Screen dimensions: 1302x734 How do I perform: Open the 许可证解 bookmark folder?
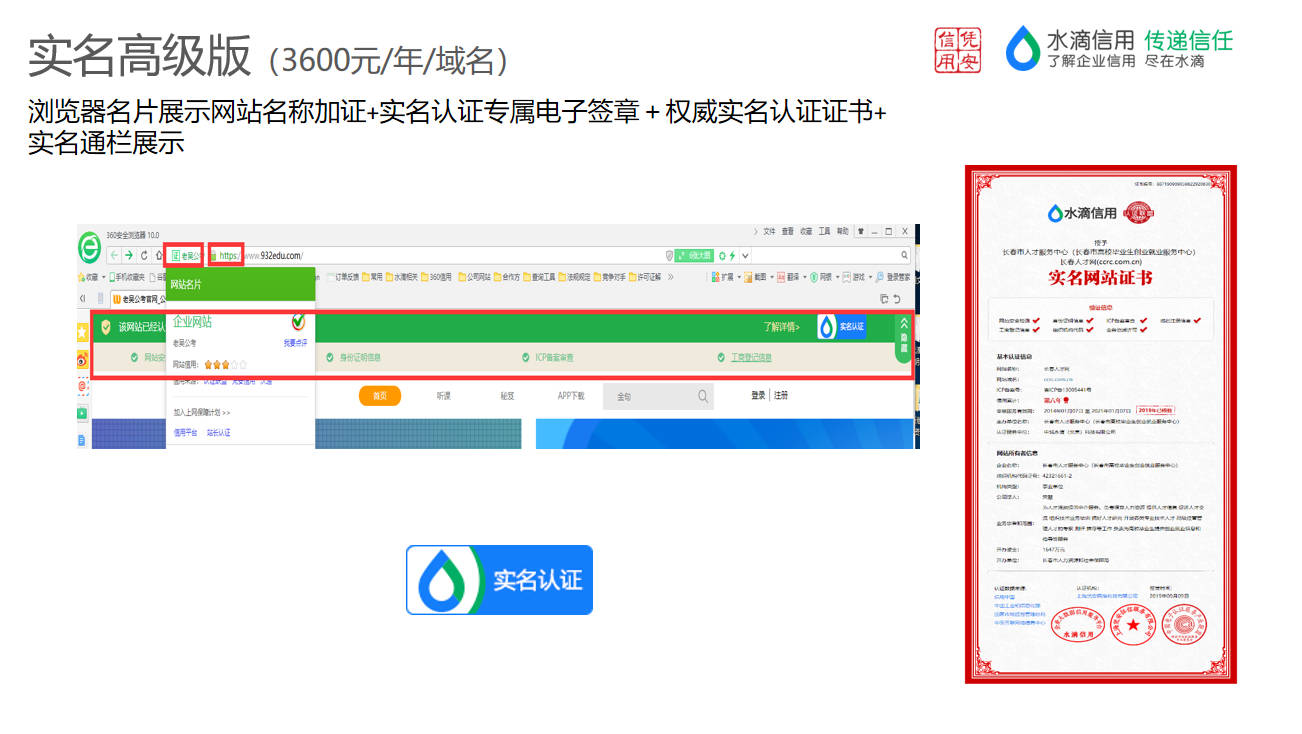[x=645, y=276]
